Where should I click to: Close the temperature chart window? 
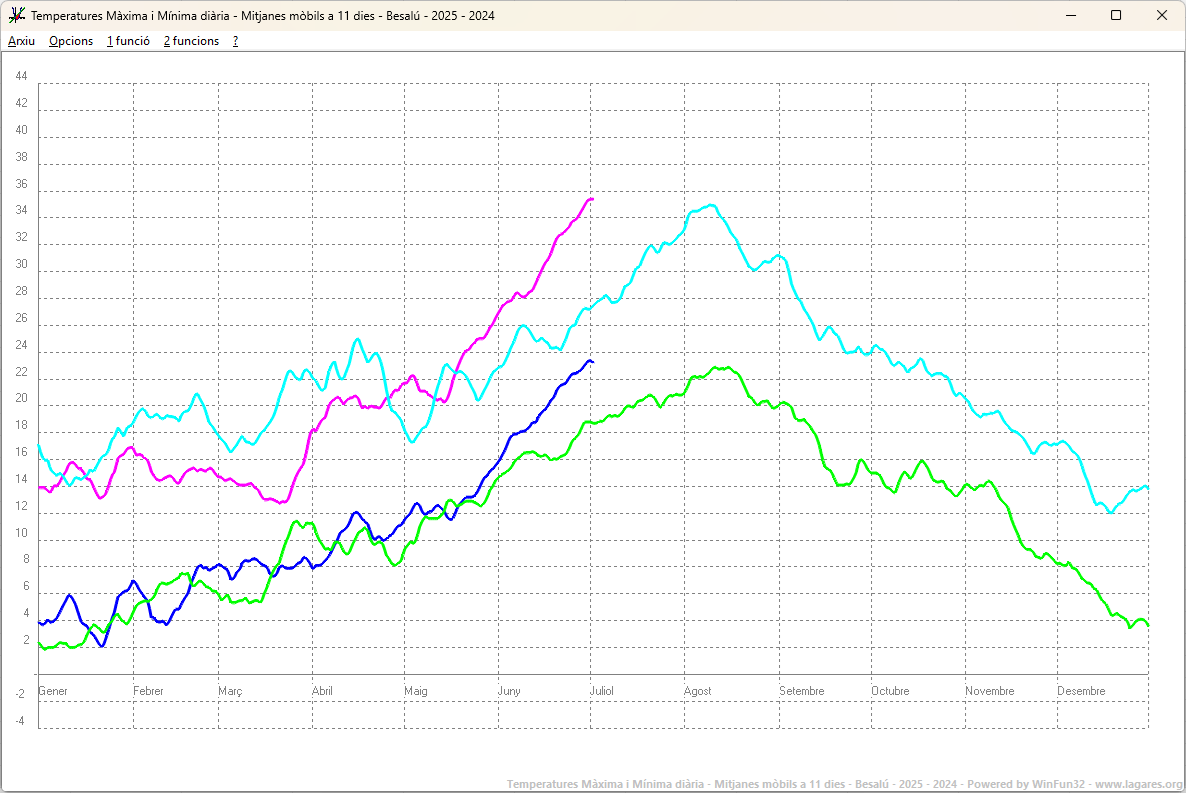click(1162, 15)
